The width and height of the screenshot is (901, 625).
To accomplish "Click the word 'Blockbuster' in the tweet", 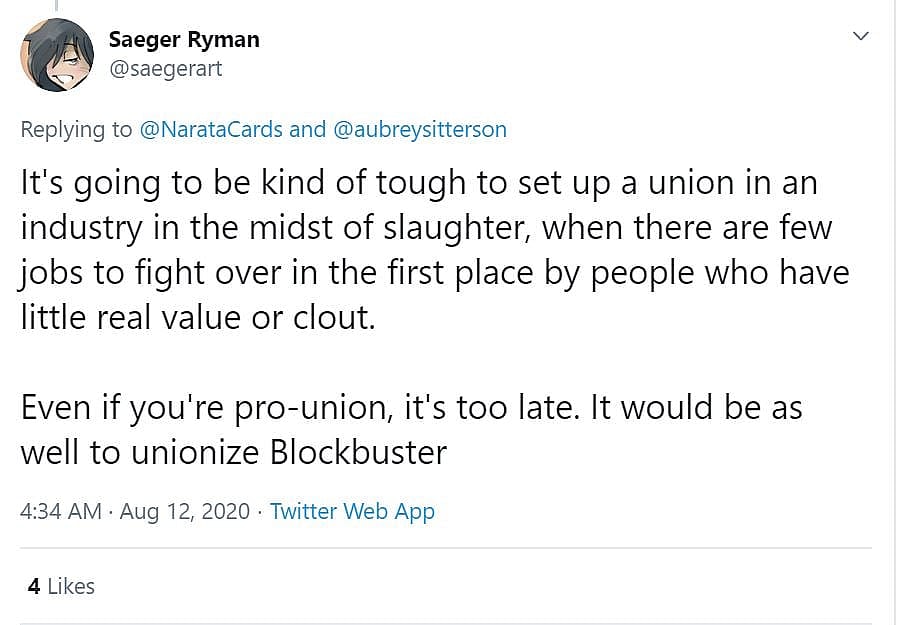I will pyautogui.click(x=358, y=453).
